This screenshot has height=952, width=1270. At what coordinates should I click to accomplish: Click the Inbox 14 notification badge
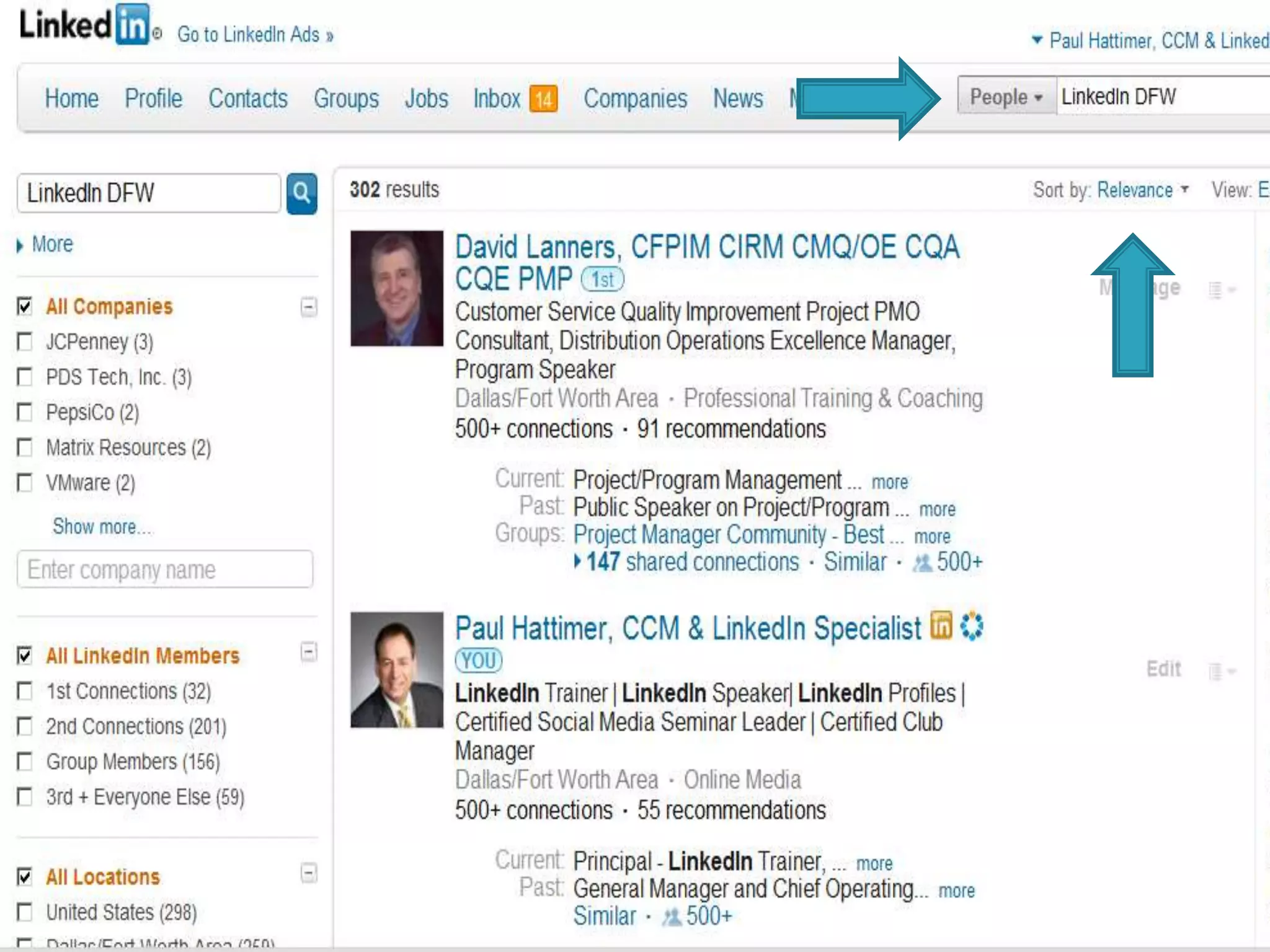(543, 99)
